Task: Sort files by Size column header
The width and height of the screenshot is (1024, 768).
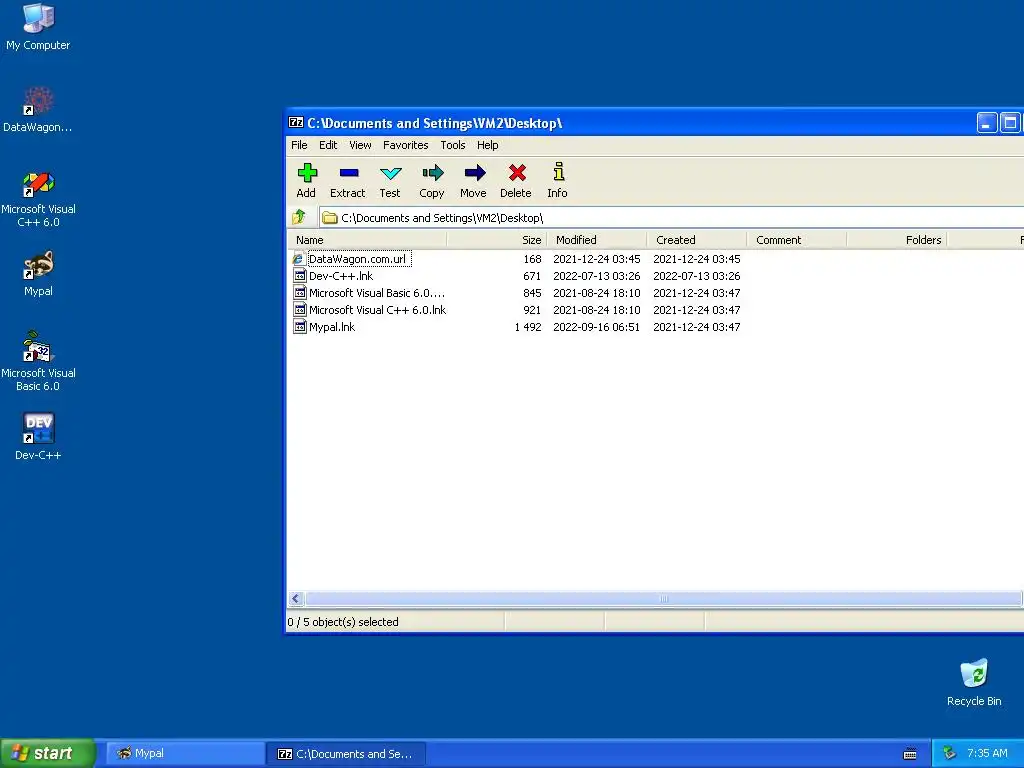Action: point(497,240)
